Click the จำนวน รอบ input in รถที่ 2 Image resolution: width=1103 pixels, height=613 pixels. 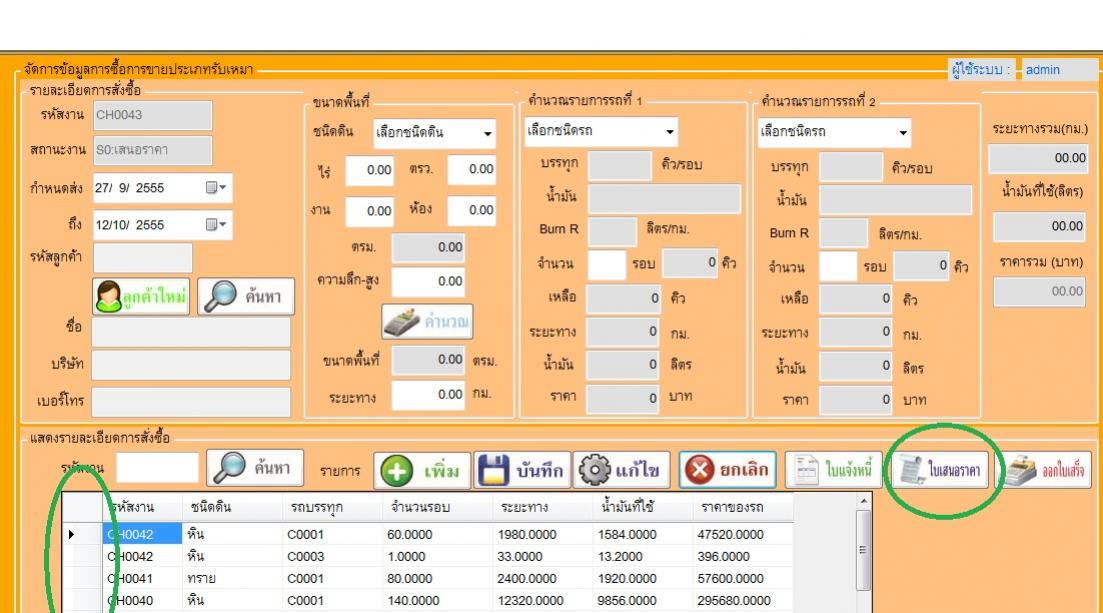[838, 265]
